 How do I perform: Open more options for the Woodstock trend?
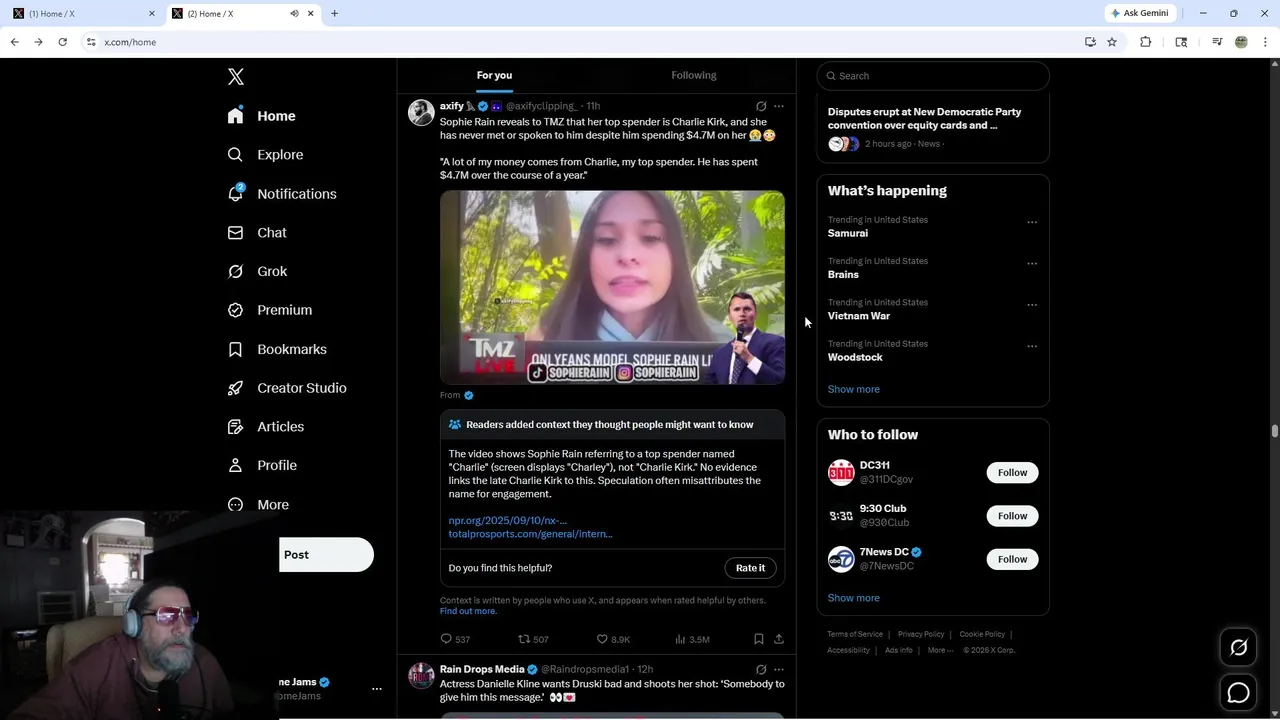[1032, 346]
